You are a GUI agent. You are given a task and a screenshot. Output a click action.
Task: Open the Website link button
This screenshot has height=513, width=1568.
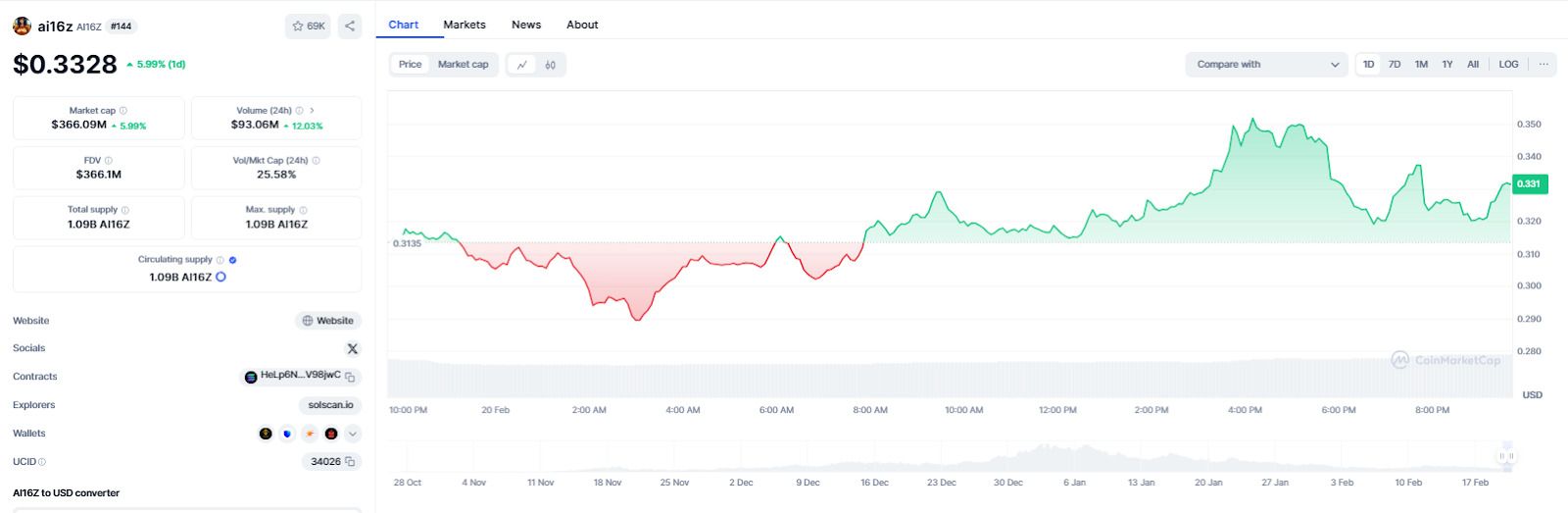point(328,321)
